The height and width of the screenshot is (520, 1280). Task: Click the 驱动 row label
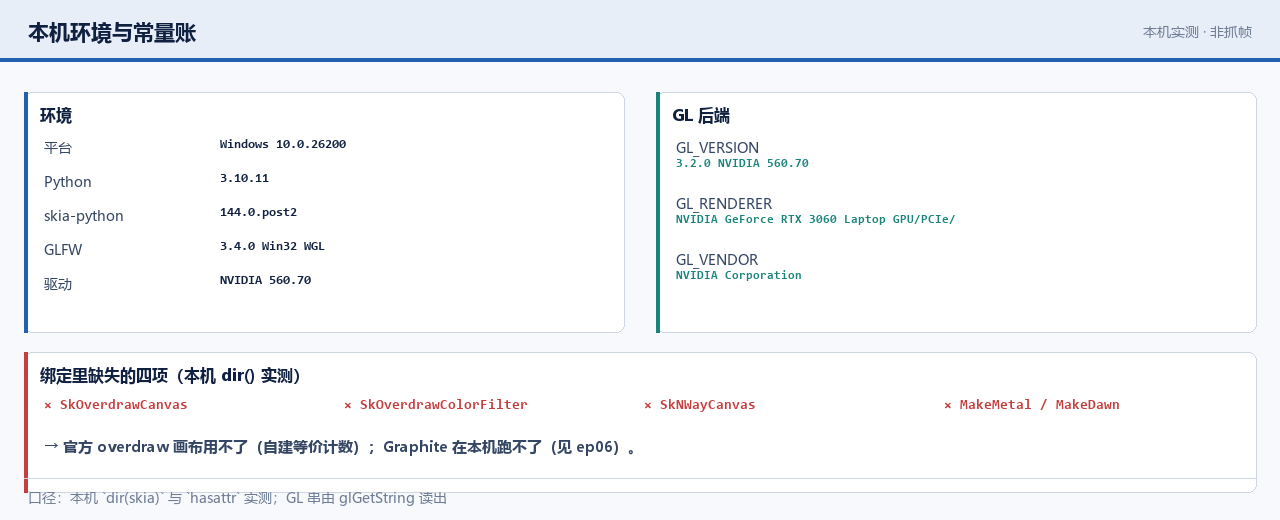[x=58, y=284]
